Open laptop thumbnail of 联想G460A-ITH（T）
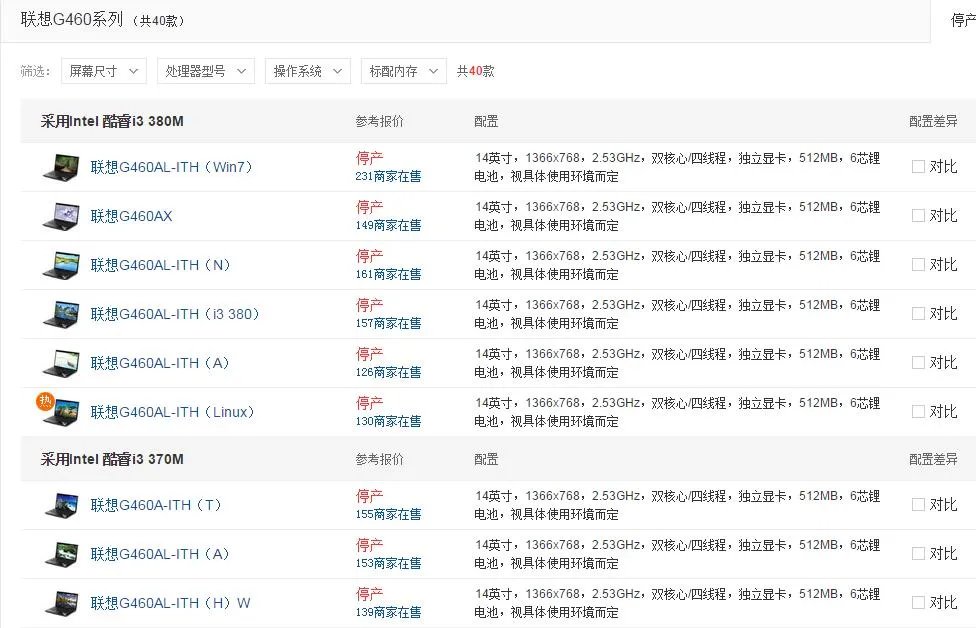This screenshot has width=976, height=628. pyautogui.click(x=61, y=505)
